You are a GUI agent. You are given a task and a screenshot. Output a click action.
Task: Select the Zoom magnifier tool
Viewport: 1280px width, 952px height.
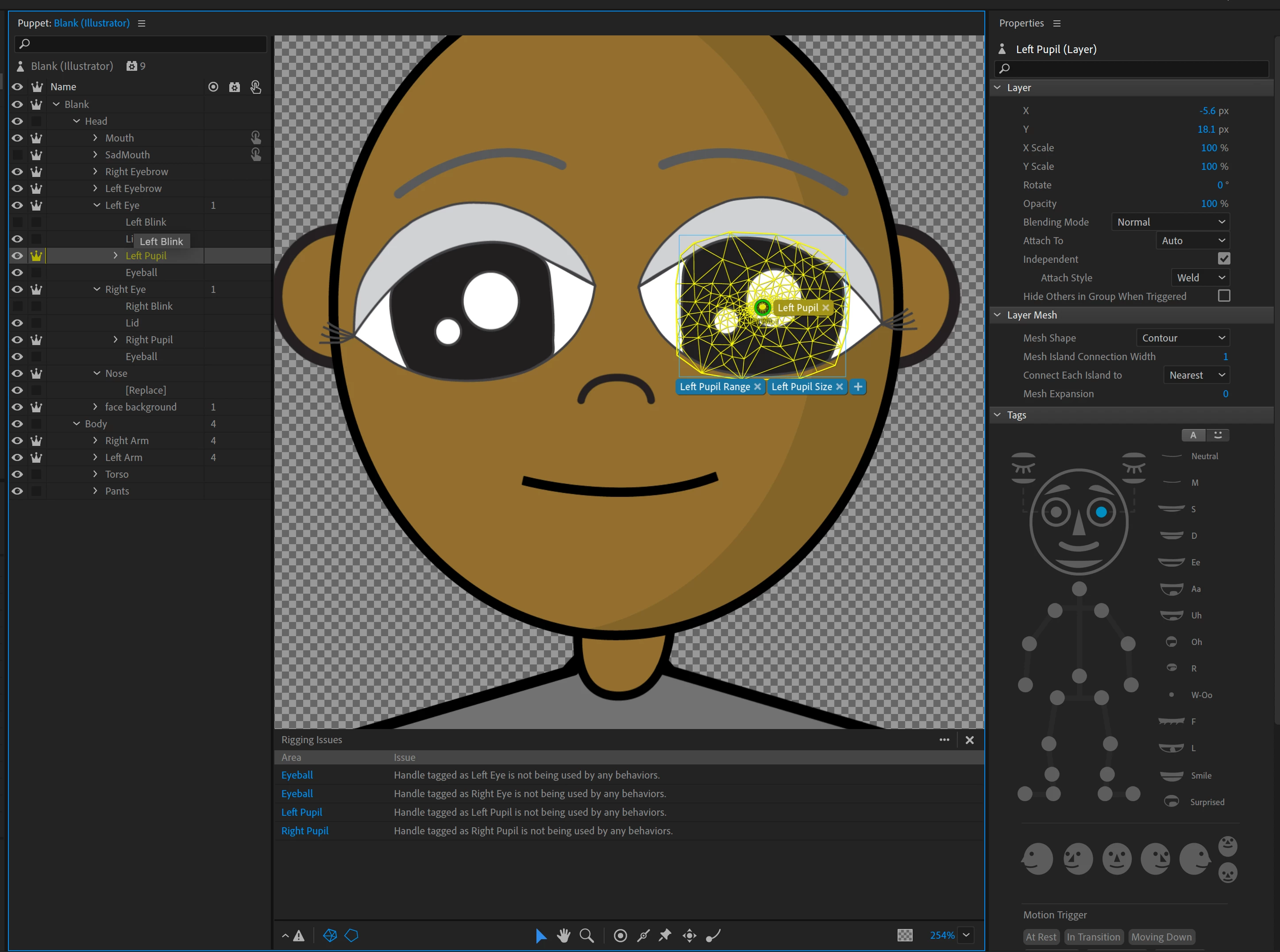point(586,935)
